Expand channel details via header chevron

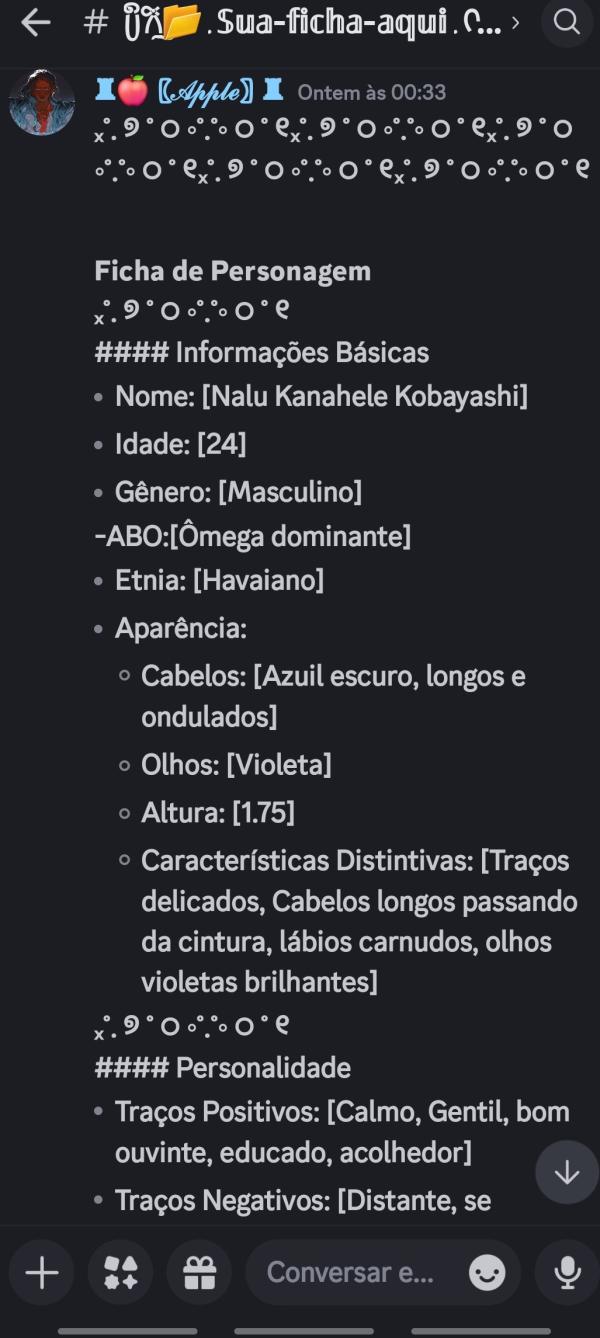click(x=515, y=22)
